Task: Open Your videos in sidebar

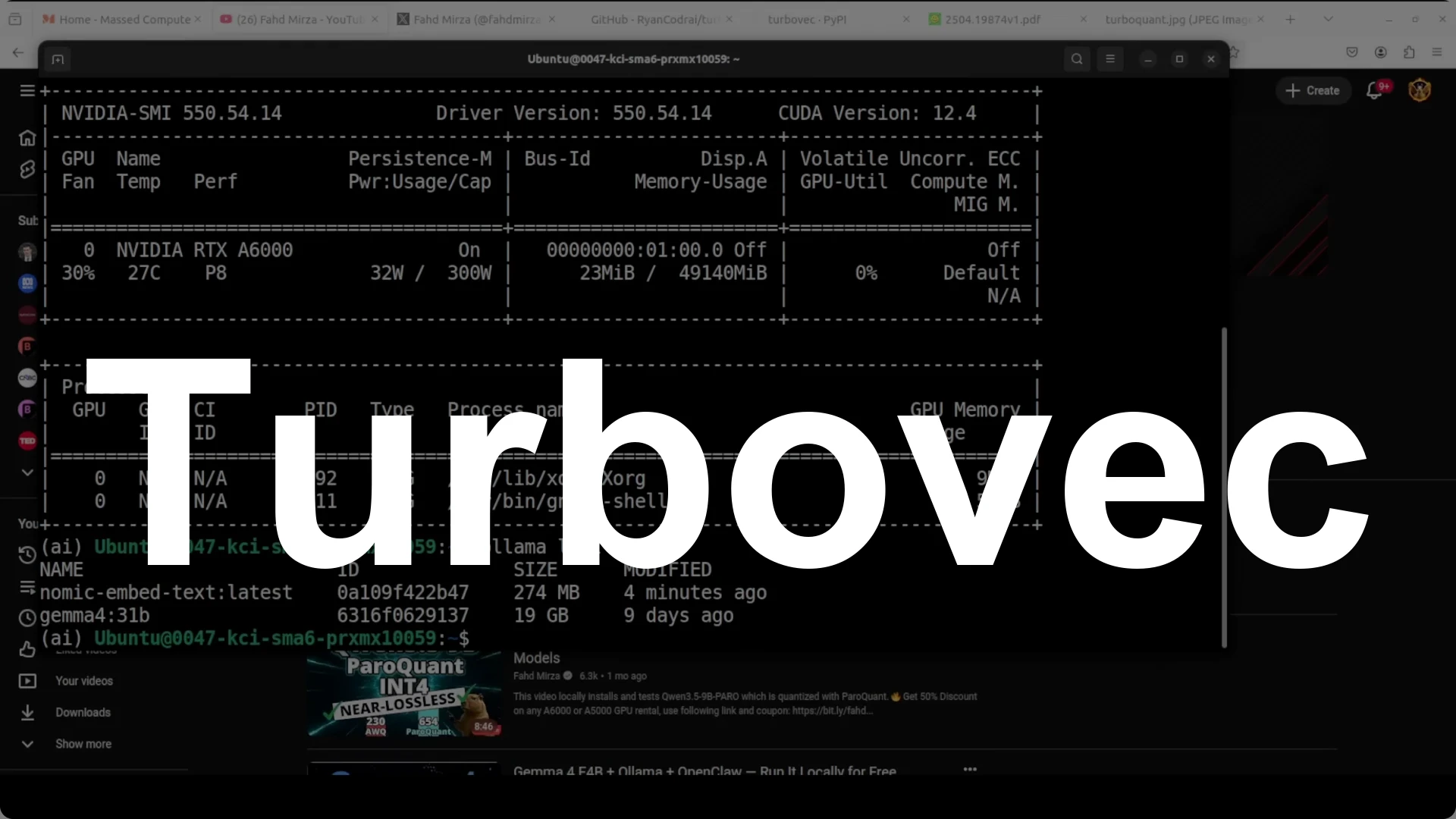Action: click(83, 681)
